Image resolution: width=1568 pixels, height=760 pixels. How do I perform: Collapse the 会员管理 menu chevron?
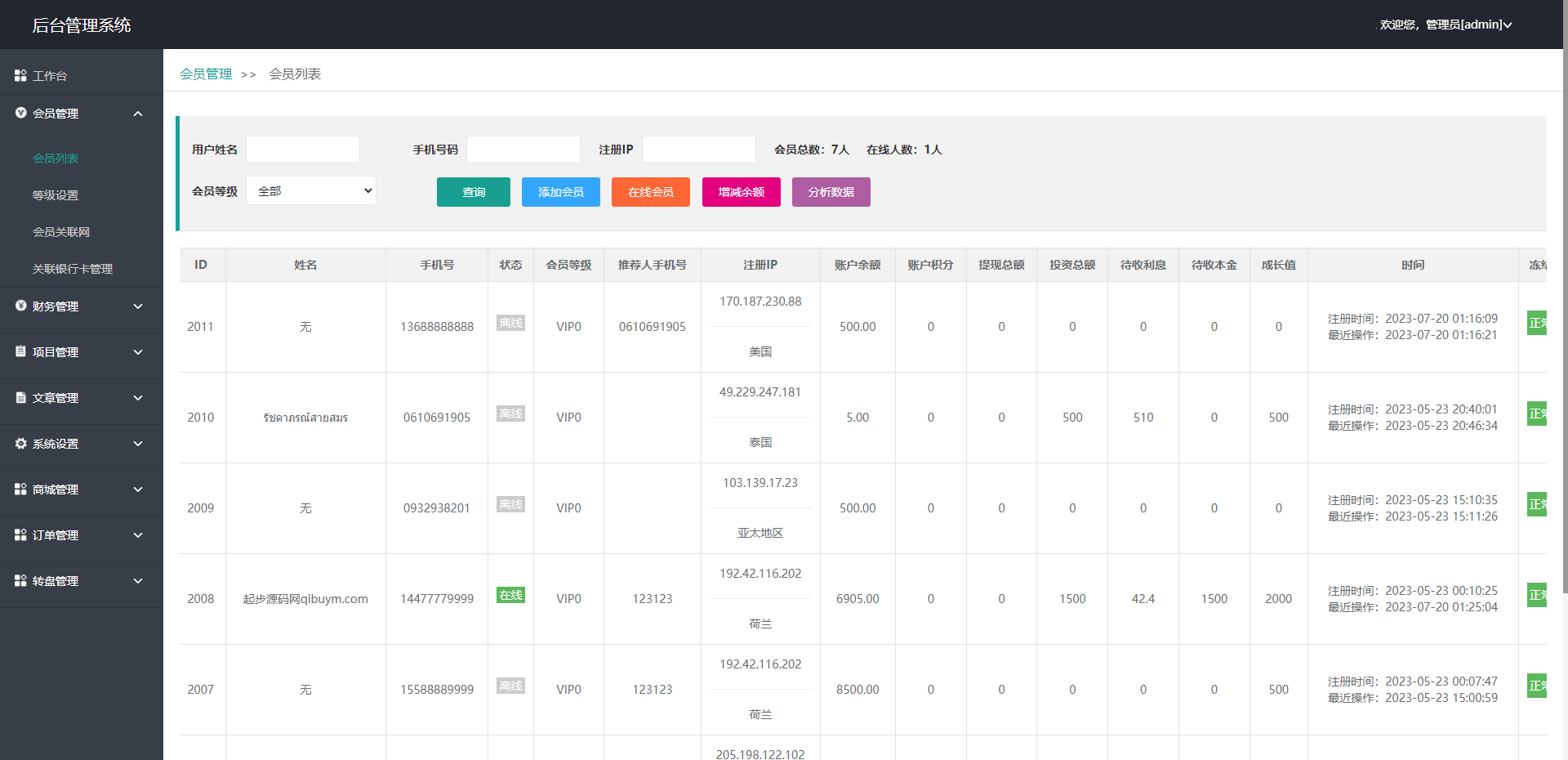(x=138, y=114)
